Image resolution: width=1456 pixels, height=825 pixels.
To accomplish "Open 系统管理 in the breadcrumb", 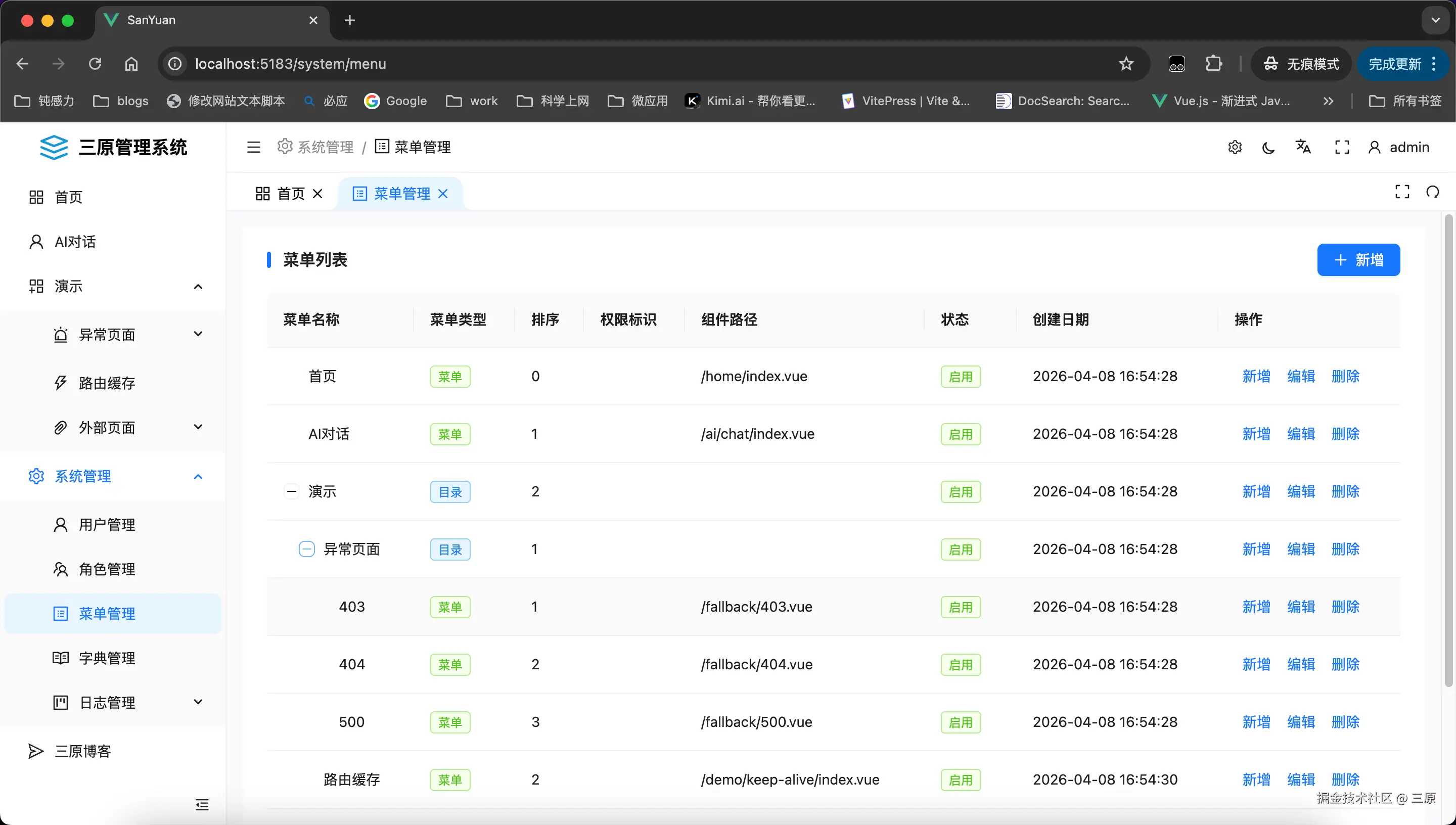I will (326, 147).
